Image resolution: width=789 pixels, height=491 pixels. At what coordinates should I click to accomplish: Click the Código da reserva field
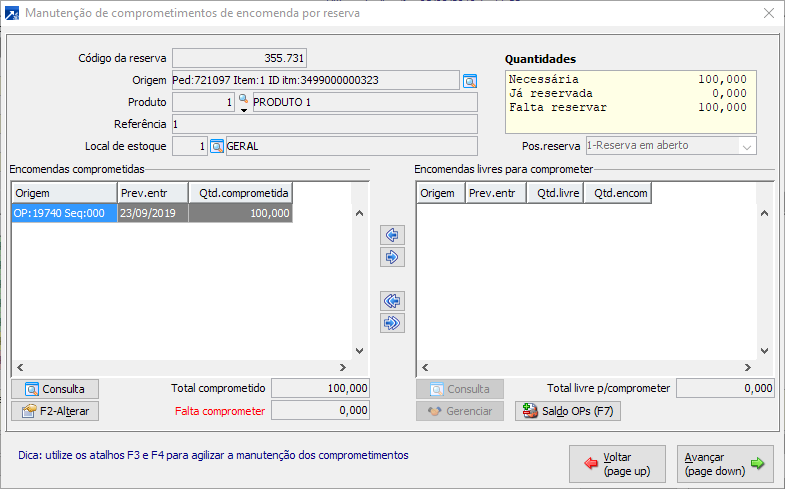tap(240, 58)
